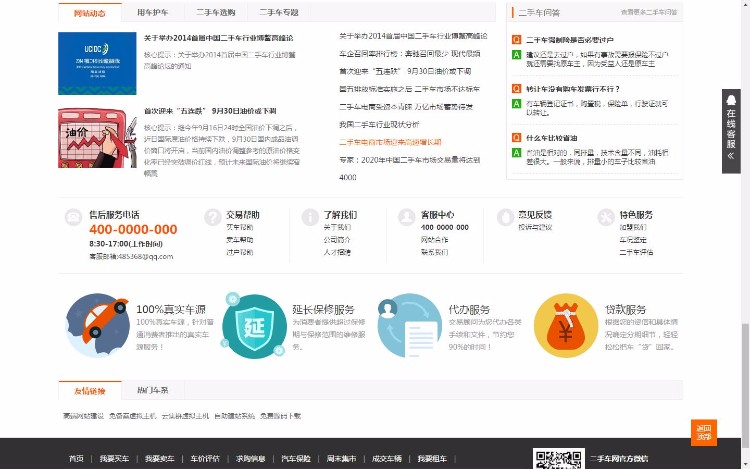Click the 返回顶部 orange button

[704, 432]
